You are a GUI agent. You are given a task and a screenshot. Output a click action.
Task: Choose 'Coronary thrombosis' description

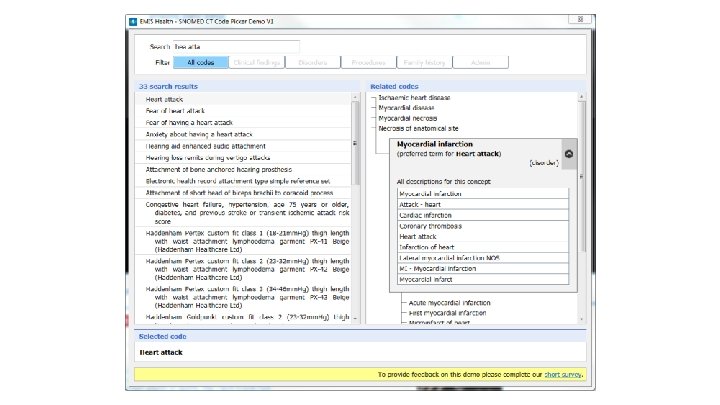point(483,226)
